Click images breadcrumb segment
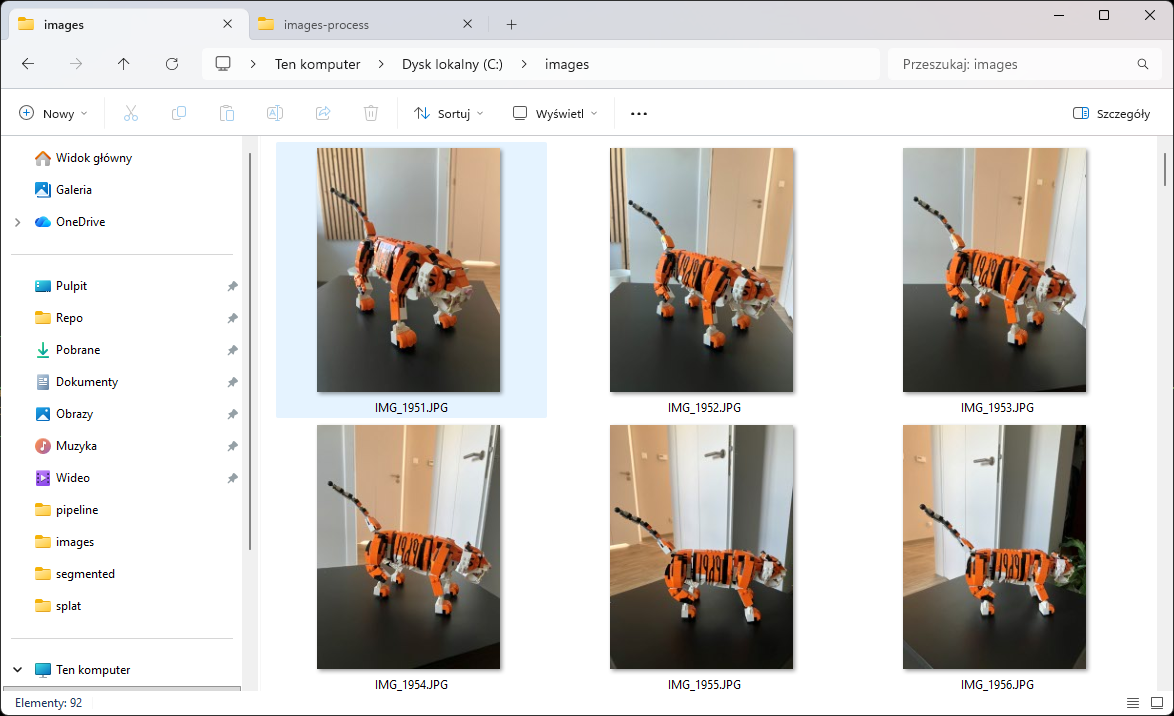 click(567, 64)
